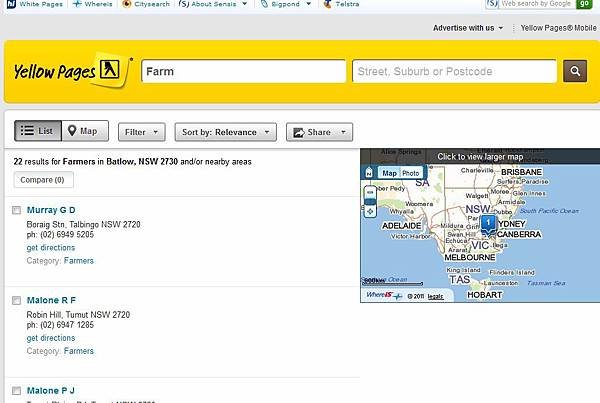
Task: Open the Malone R F listing
Action: pos(51,300)
